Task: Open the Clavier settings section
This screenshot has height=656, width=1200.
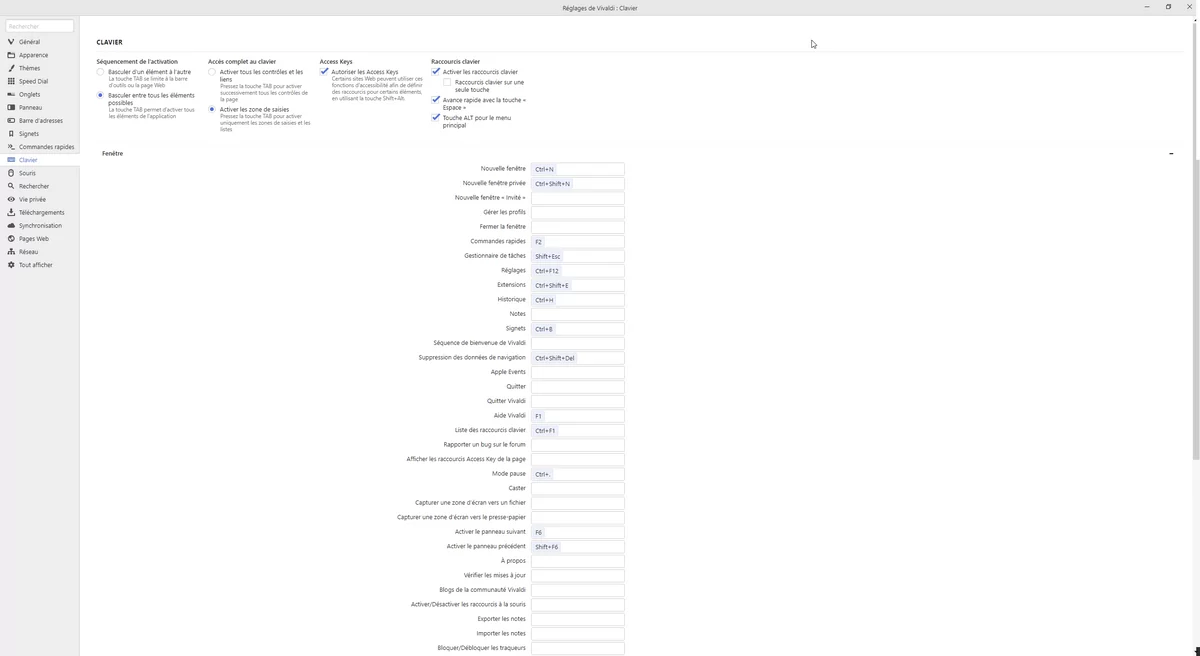Action: tap(40, 160)
